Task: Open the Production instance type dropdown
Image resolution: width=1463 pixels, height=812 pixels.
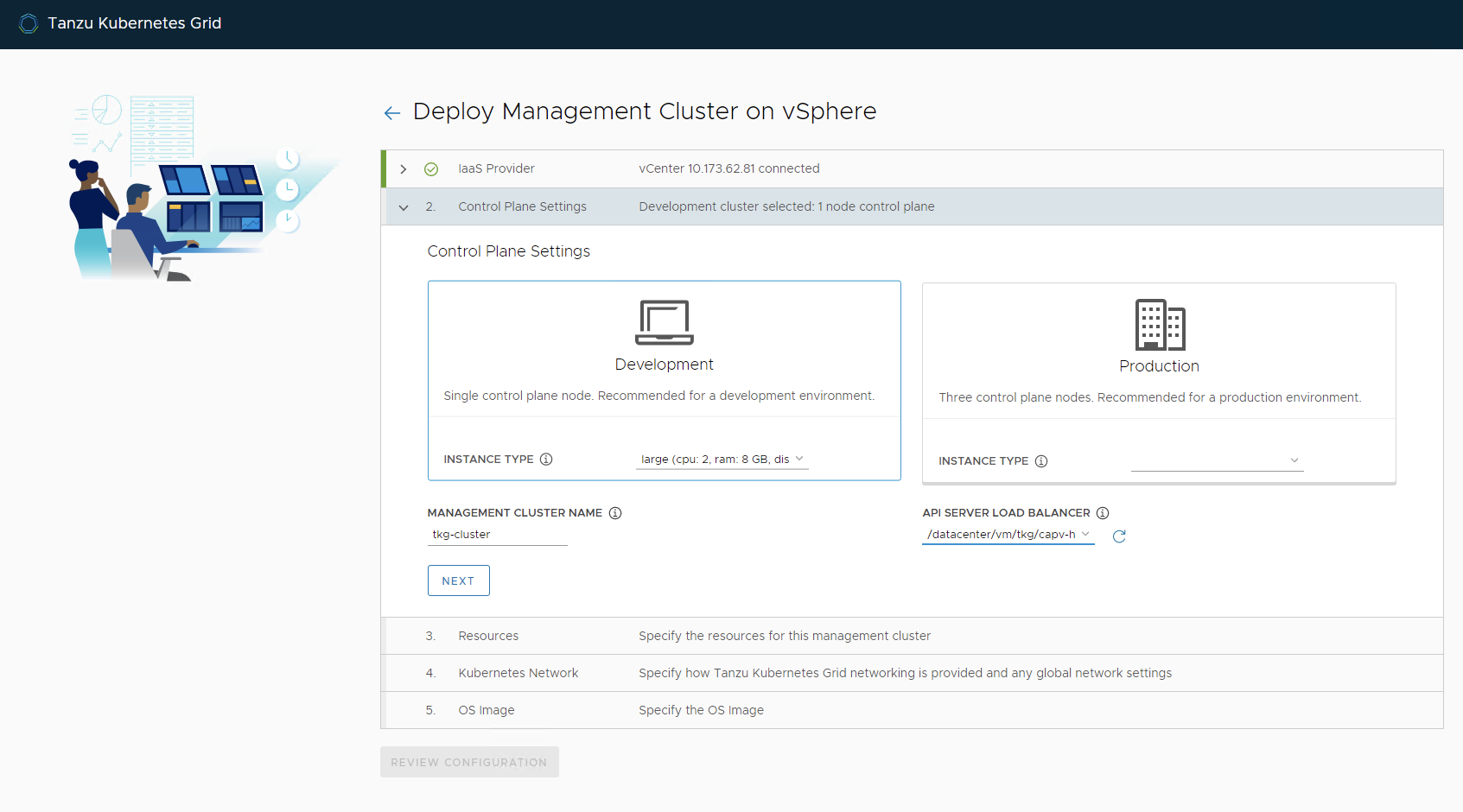Action: 1218,461
